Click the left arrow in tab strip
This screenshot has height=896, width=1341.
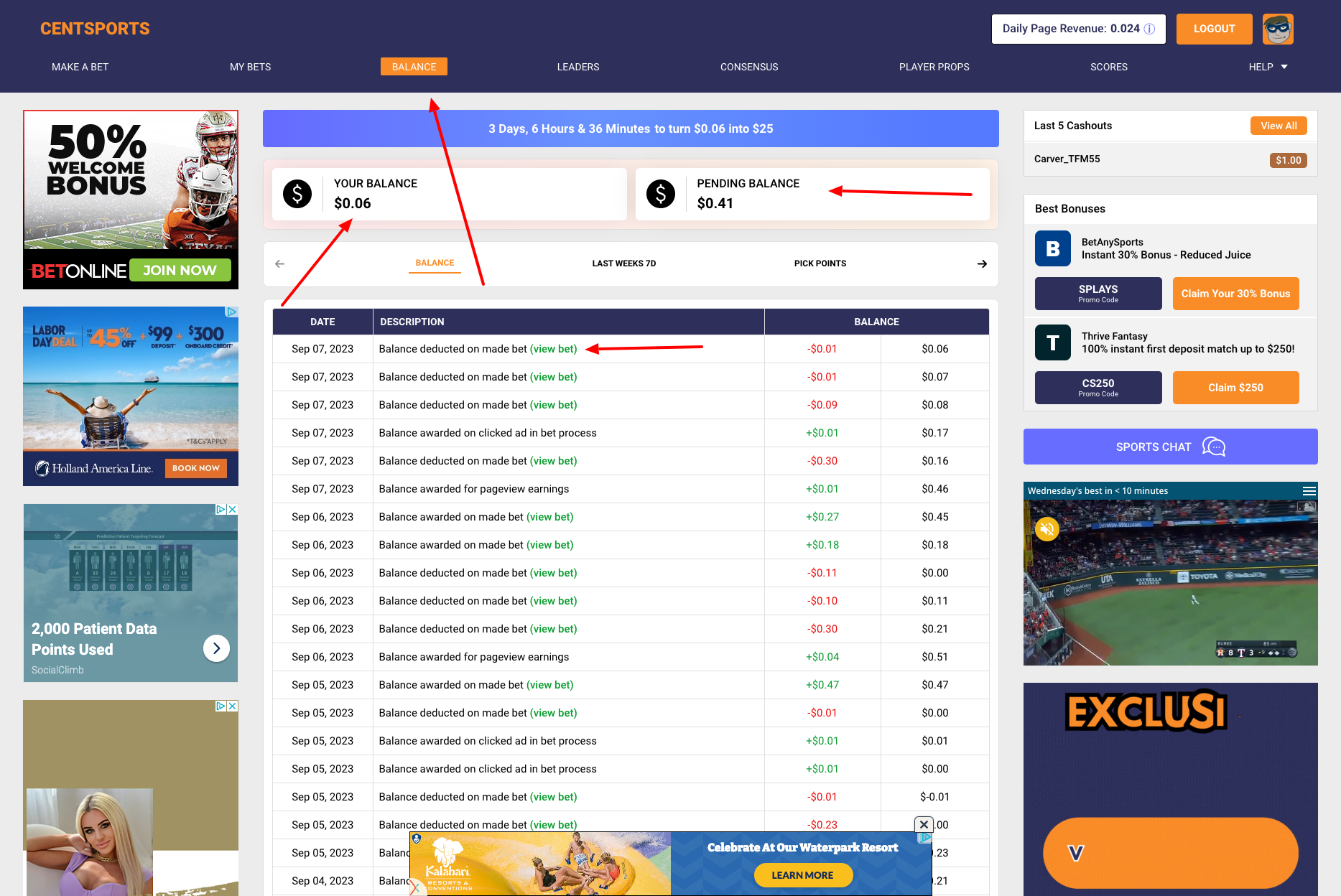pos(280,263)
